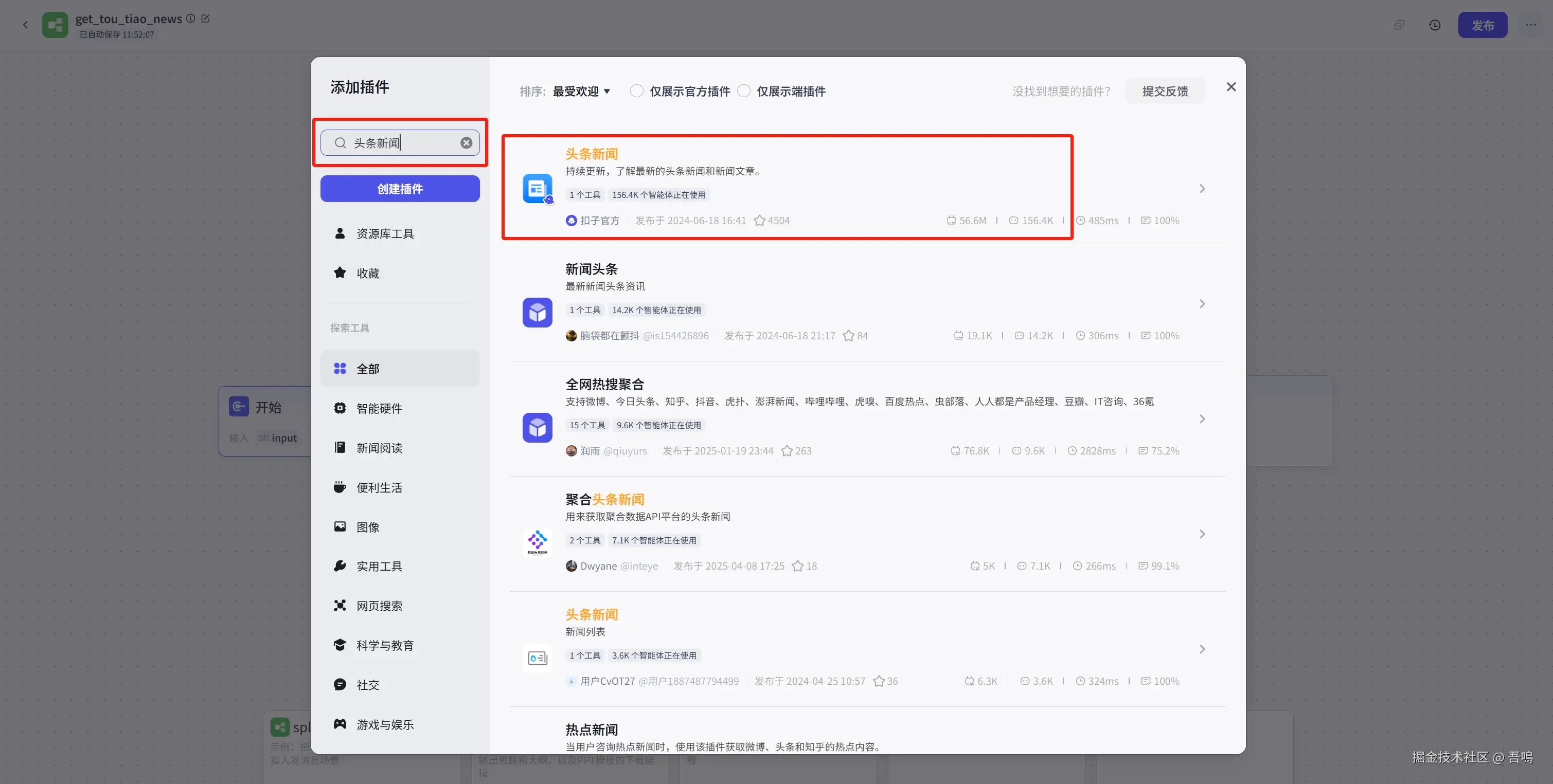Click the 创建插件 button
Image resolution: width=1553 pixels, height=784 pixels.
400,189
